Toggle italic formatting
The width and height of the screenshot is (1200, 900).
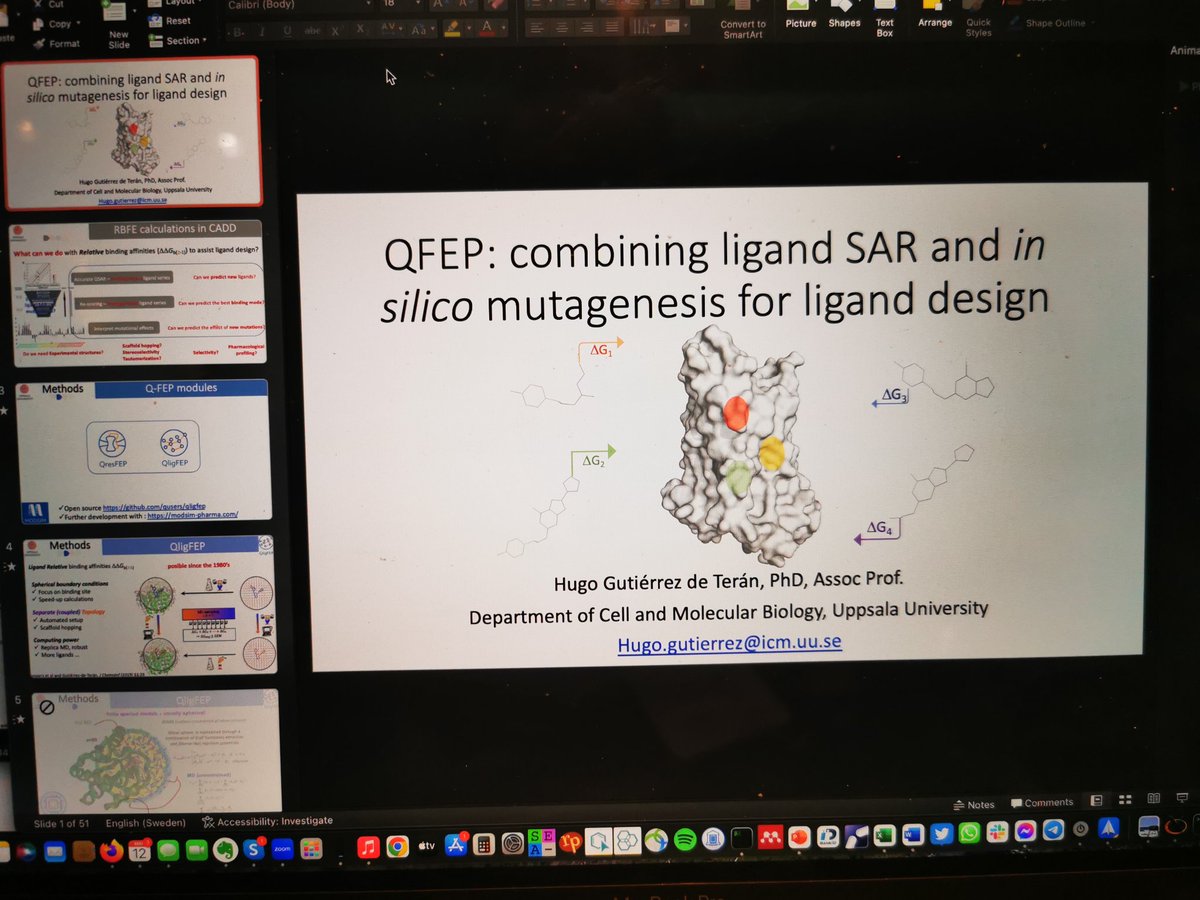click(x=263, y=32)
